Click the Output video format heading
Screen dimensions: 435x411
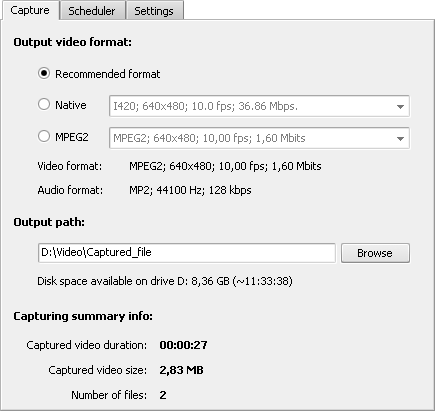[x=73, y=42]
